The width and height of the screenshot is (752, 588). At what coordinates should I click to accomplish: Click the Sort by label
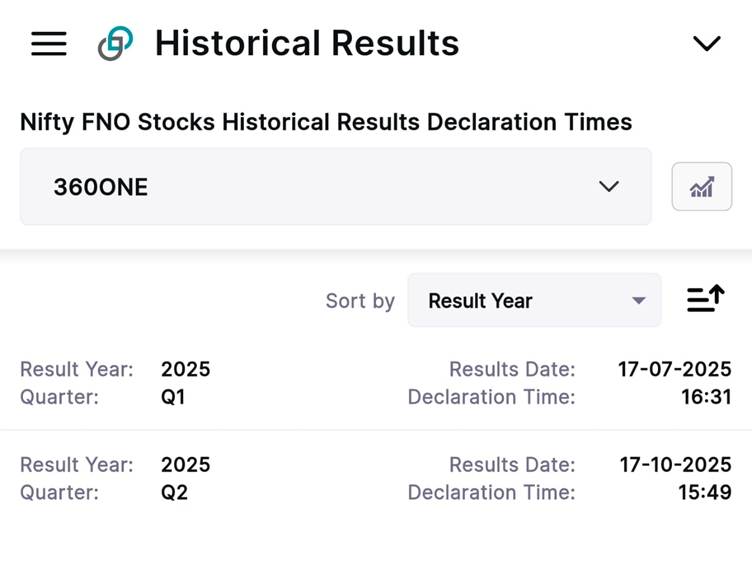point(360,301)
